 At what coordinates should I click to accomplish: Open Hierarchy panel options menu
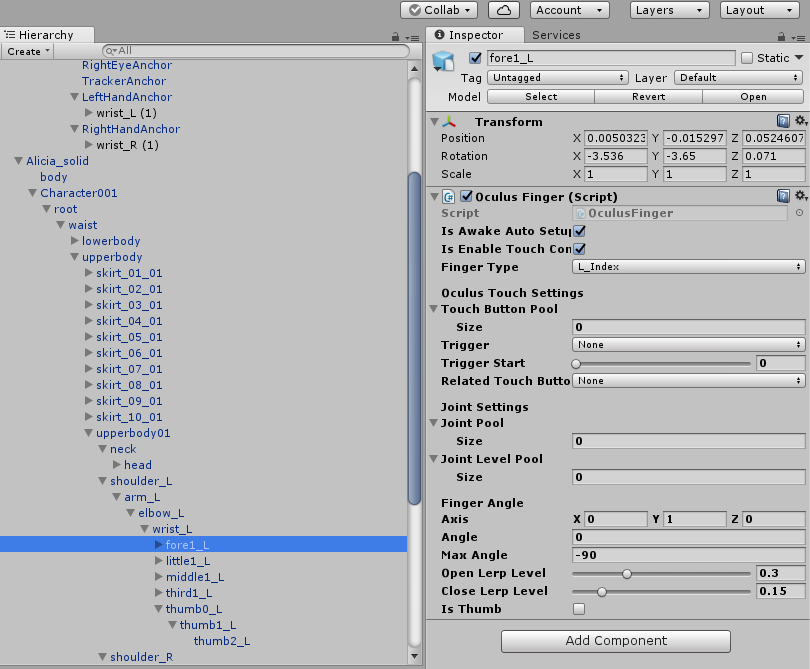(x=412, y=38)
